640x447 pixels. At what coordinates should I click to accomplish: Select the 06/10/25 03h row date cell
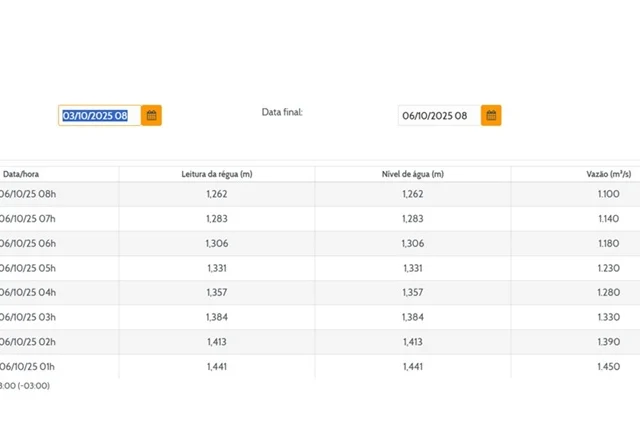(27, 317)
